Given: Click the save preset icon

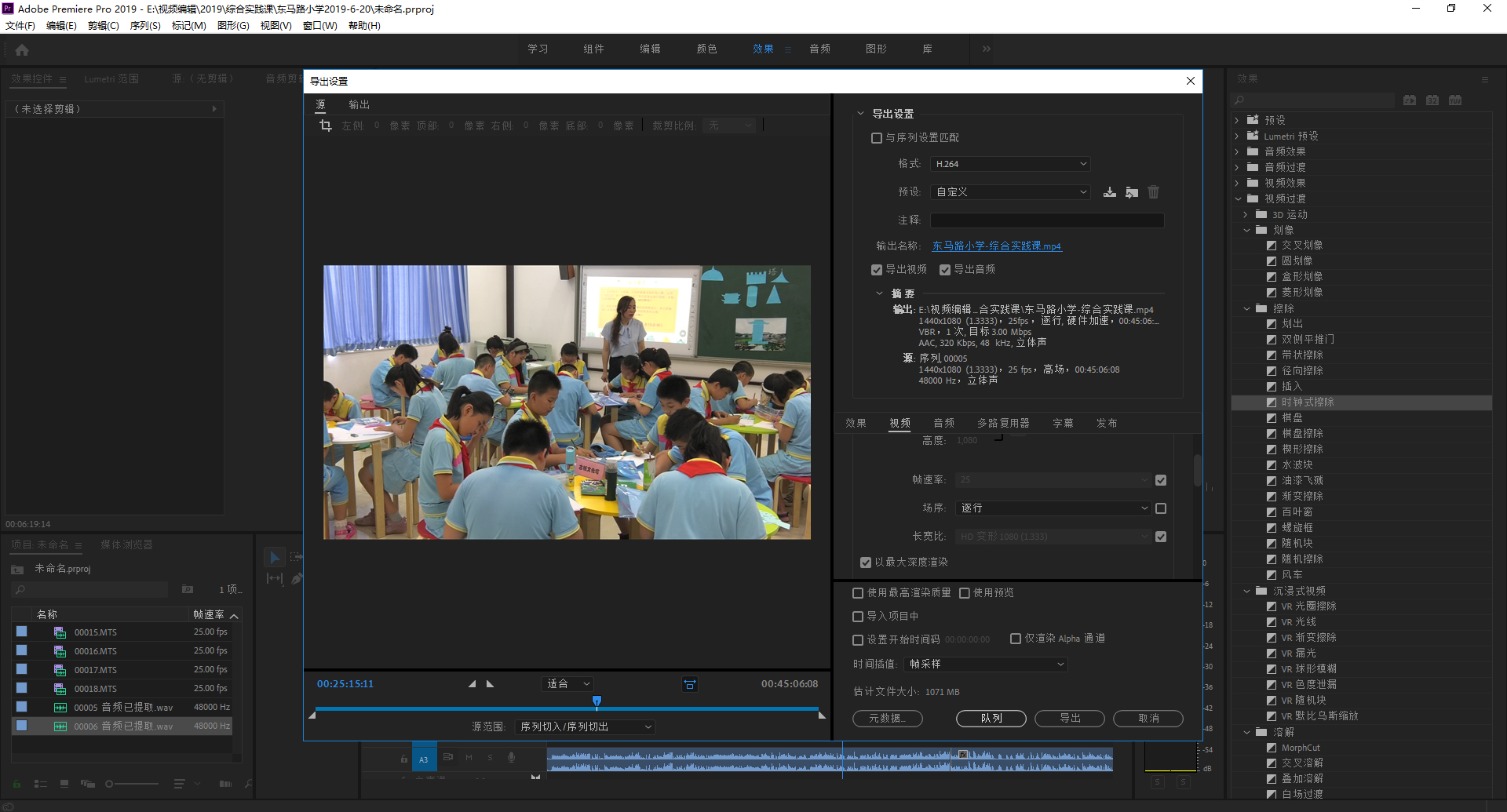Looking at the screenshot, I should coord(1109,192).
